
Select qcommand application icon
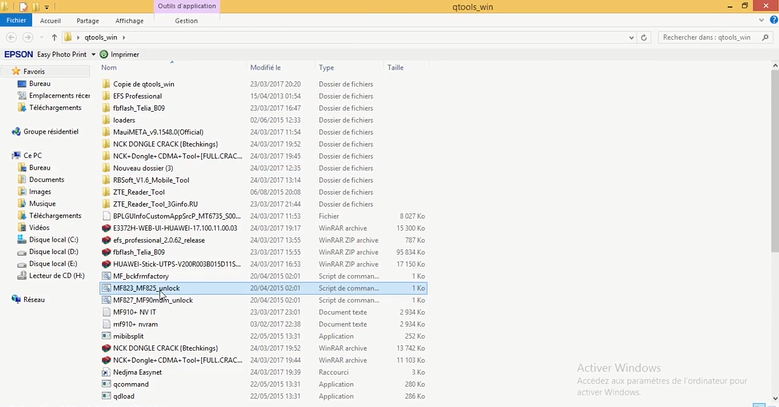(106, 384)
